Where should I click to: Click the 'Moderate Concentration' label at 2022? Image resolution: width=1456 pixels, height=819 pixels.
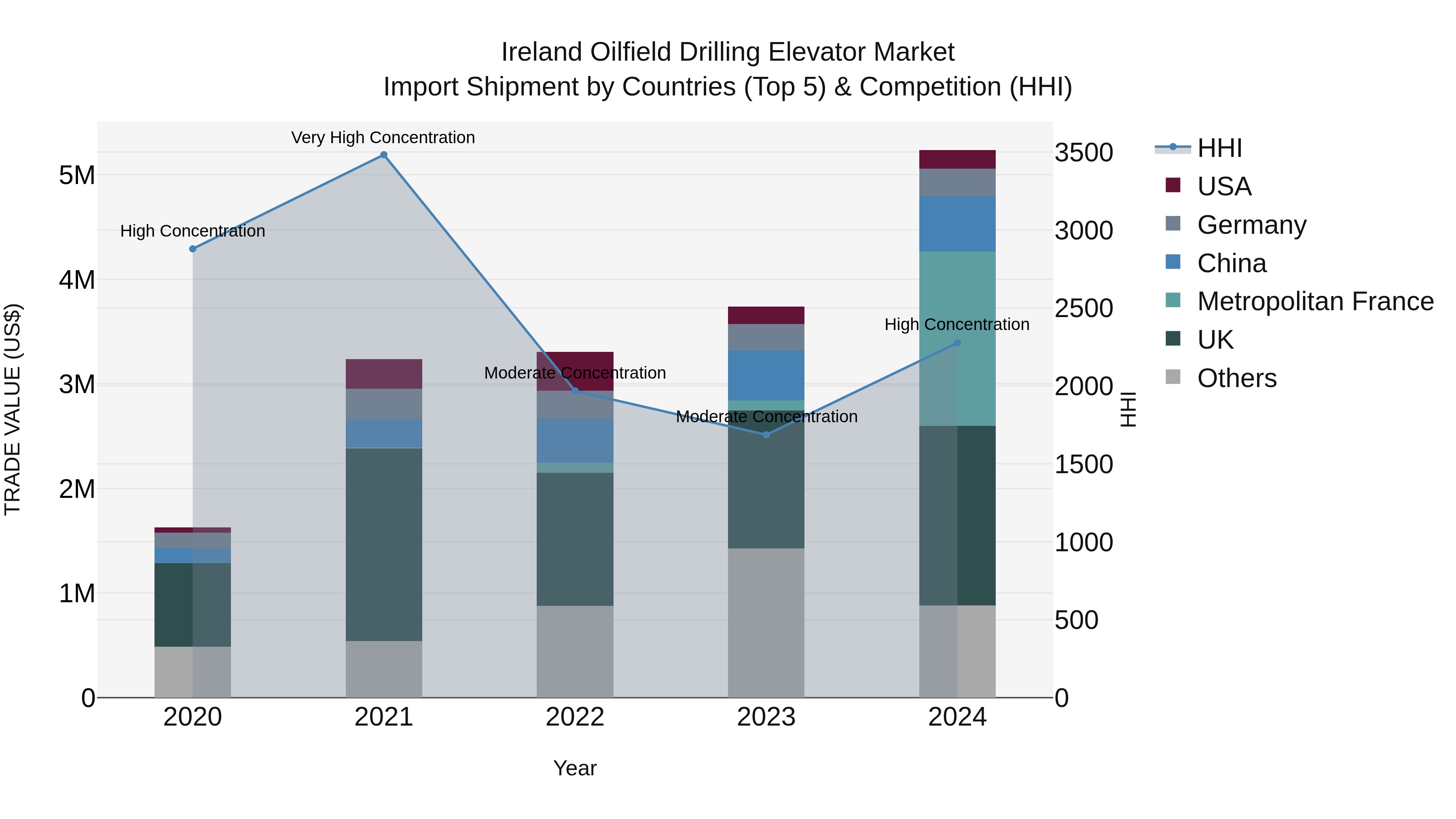(x=576, y=373)
